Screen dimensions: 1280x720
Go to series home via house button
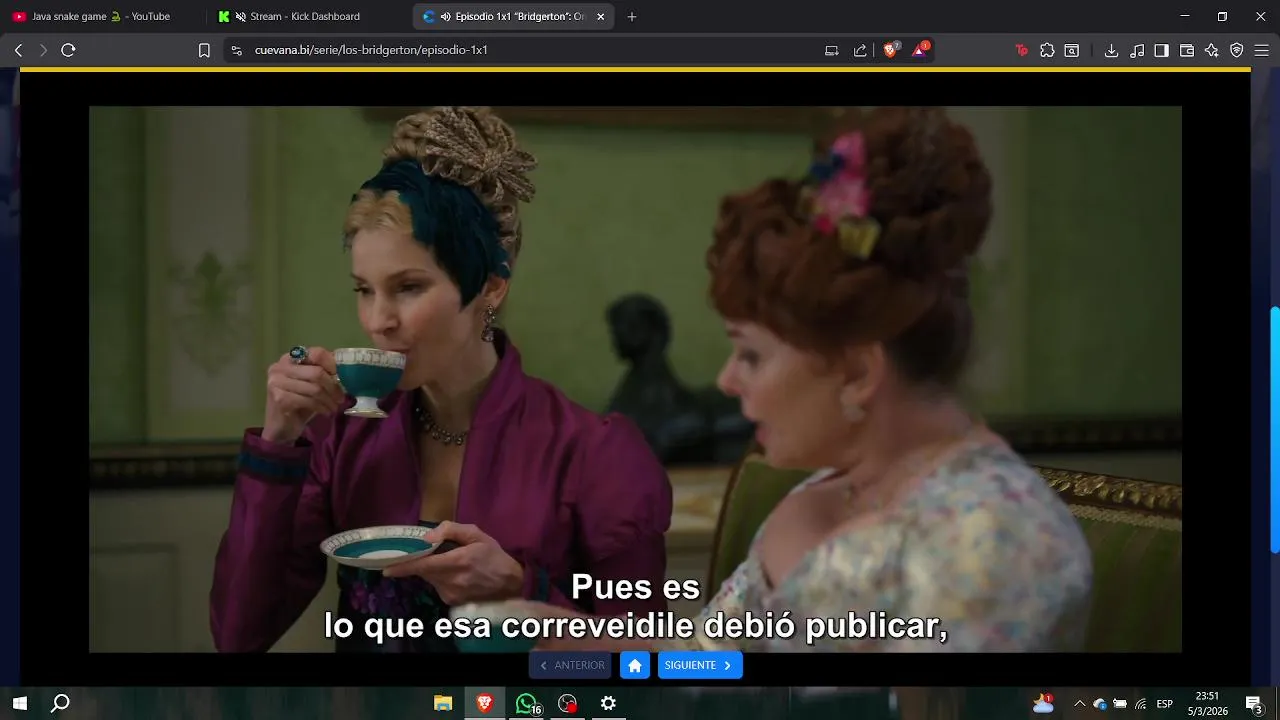[x=635, y=665]
